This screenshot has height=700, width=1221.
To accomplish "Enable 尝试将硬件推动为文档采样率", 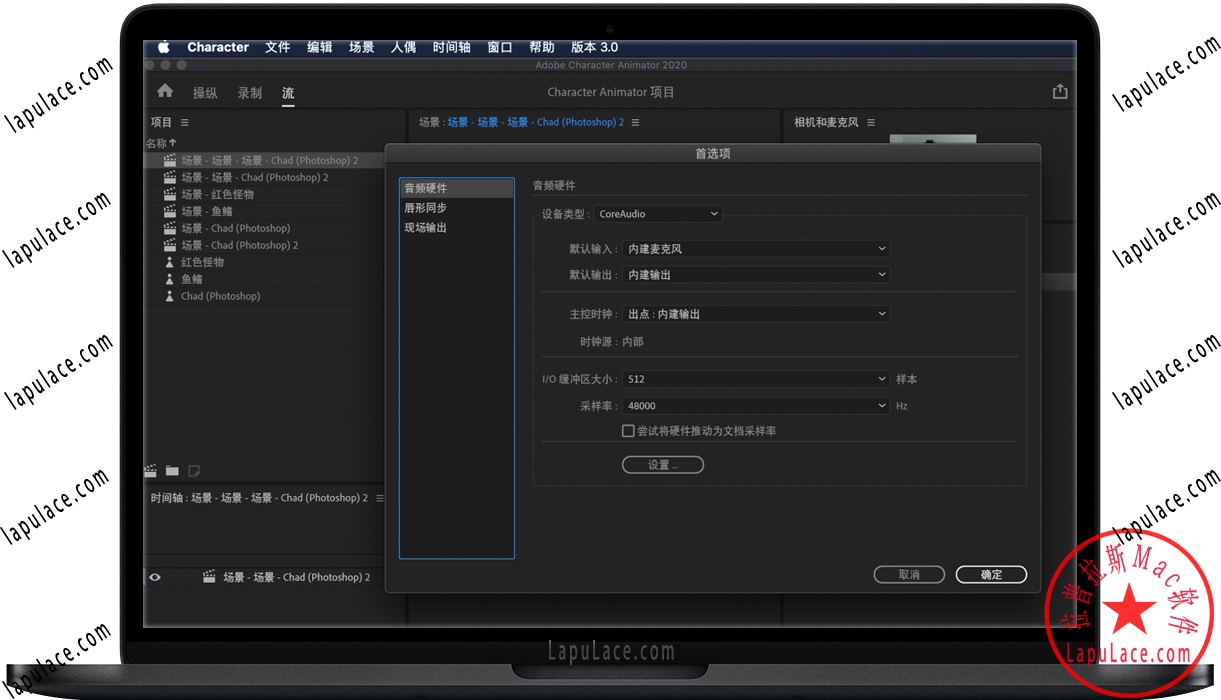I will (629, 430).
